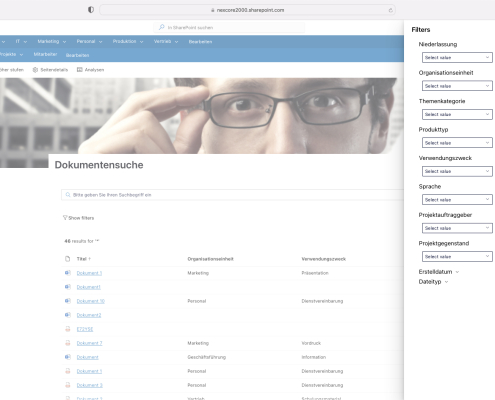495x400 pixels.
Task: Open the Dokument2 link
Action: (89, 315)
